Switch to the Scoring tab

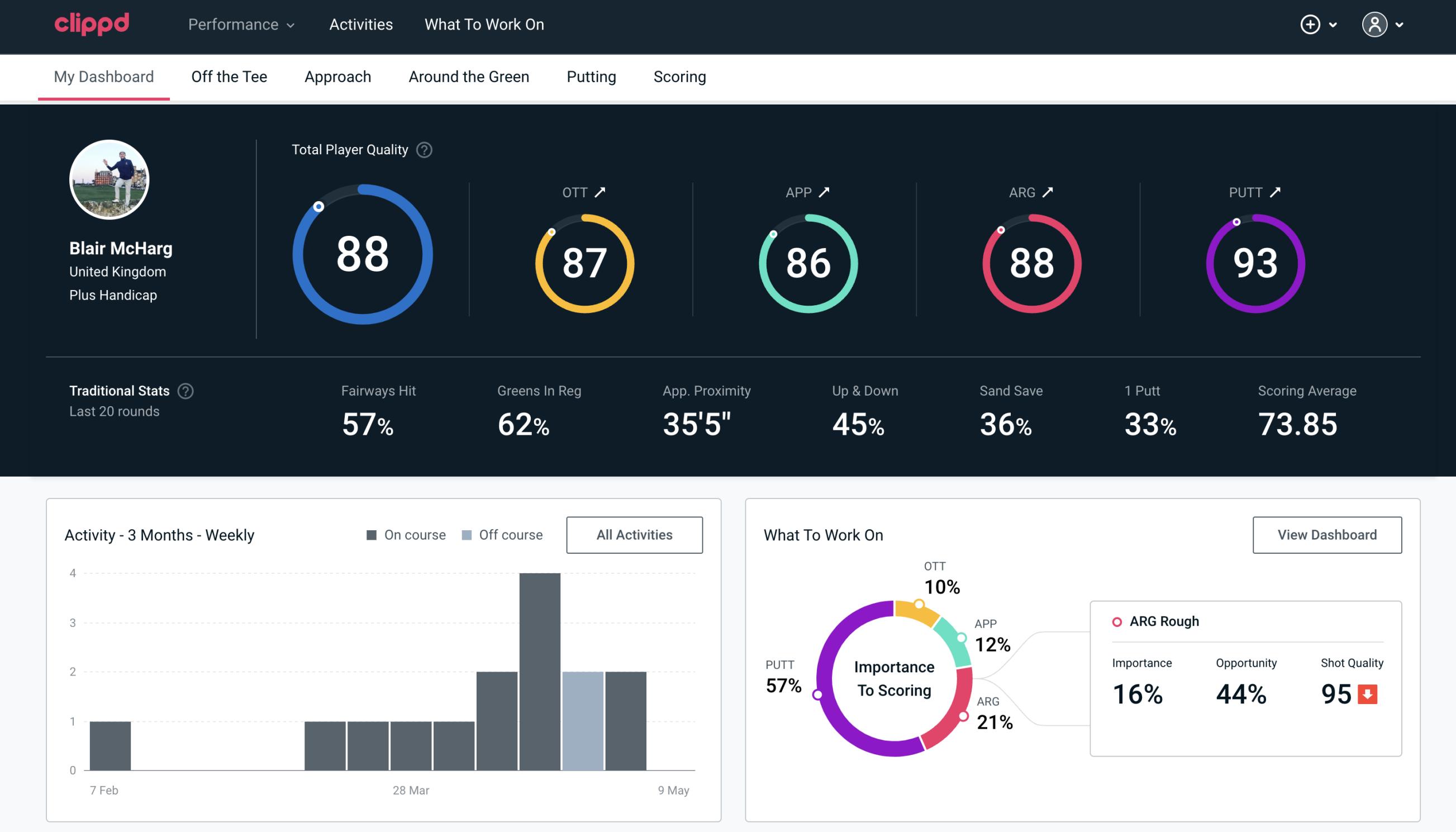click(680, 76)
